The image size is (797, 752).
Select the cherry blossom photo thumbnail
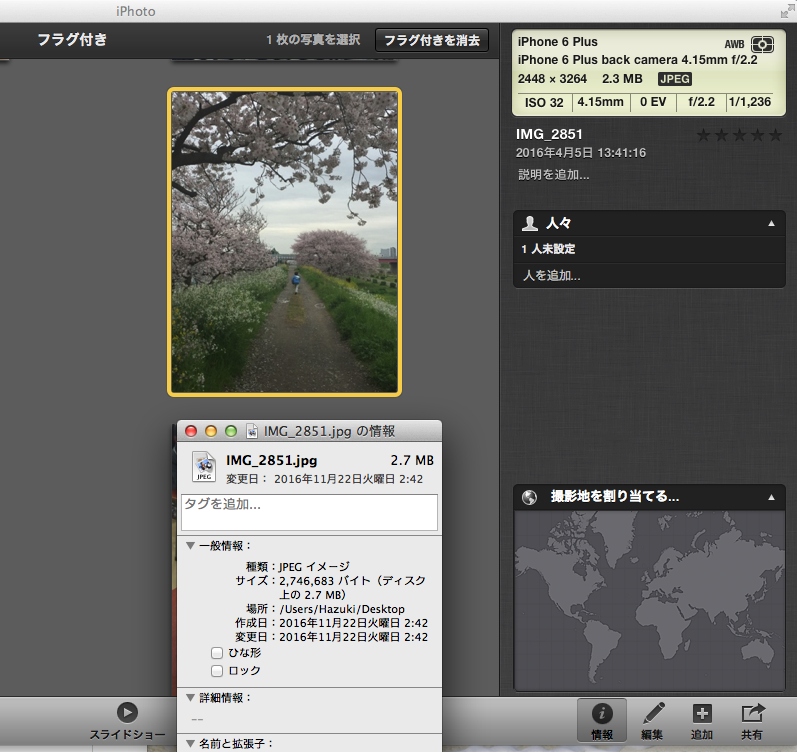(285, 241)
